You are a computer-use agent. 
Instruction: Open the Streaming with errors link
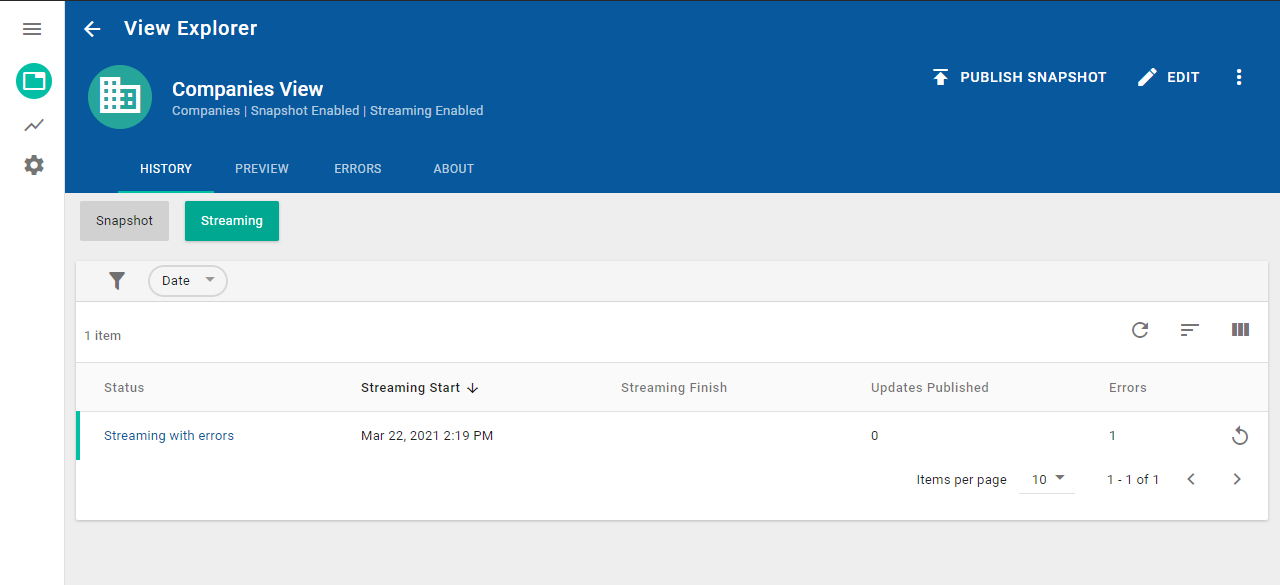169,436
